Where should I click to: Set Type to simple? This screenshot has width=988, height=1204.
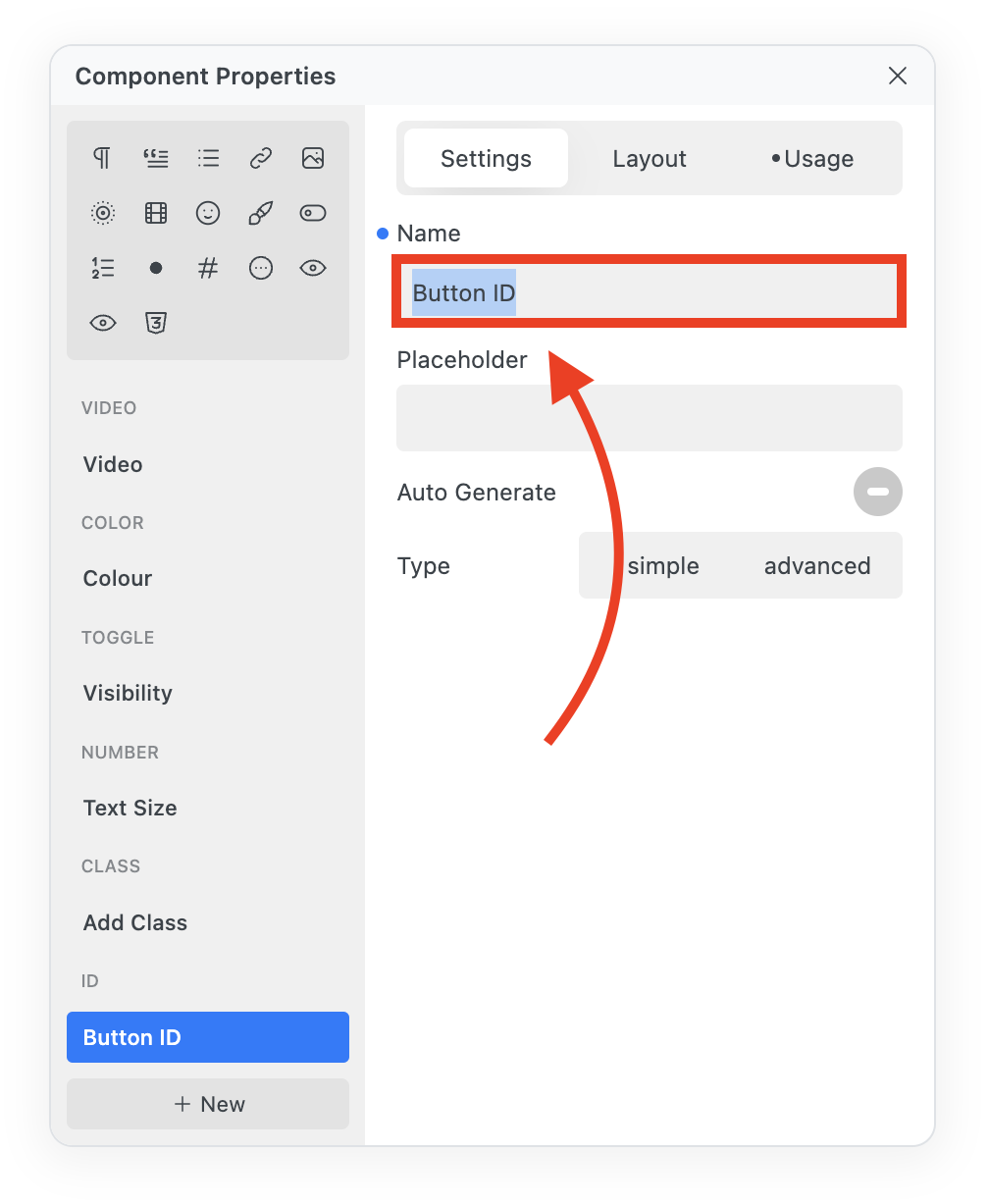[x=663, y=566]
